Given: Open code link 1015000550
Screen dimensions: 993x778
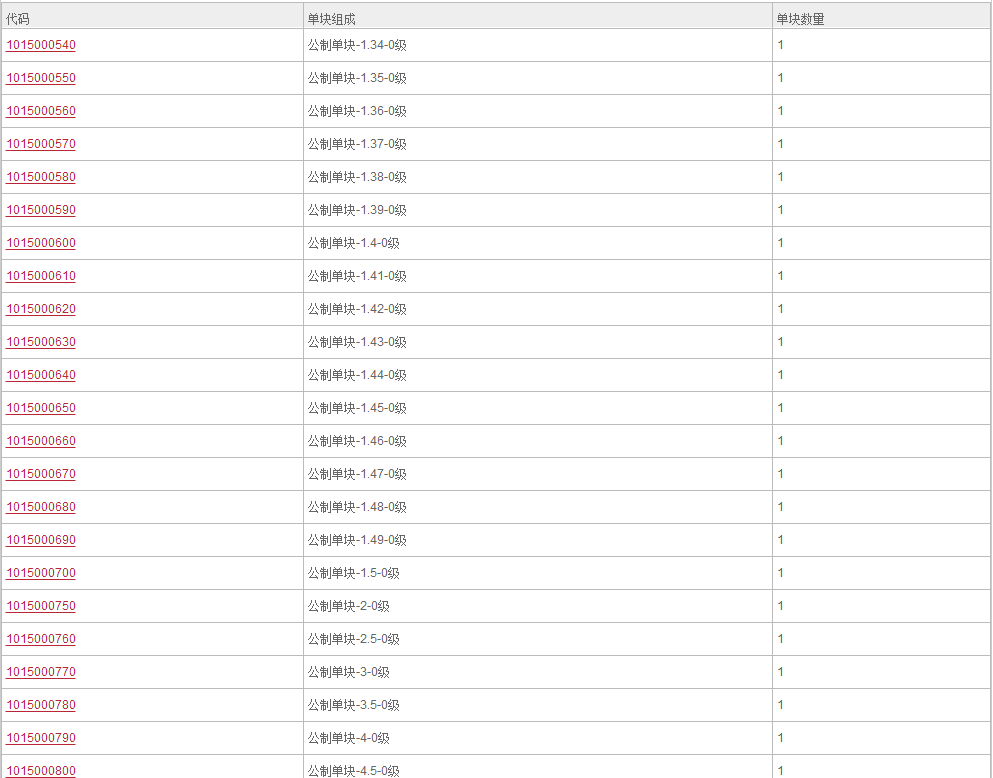Looking at the screenshot, I should (x=41, y=78).
